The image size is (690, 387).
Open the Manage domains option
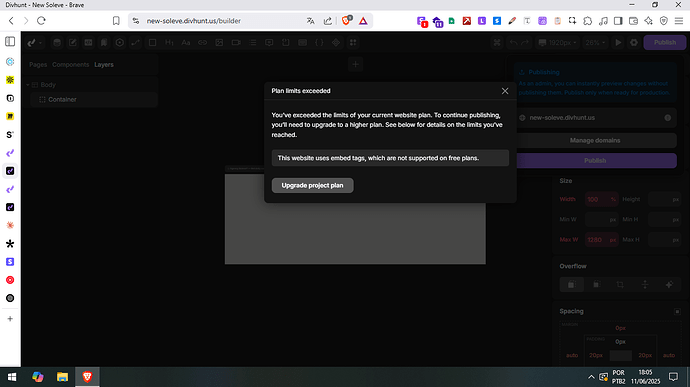tap(595, 140)
